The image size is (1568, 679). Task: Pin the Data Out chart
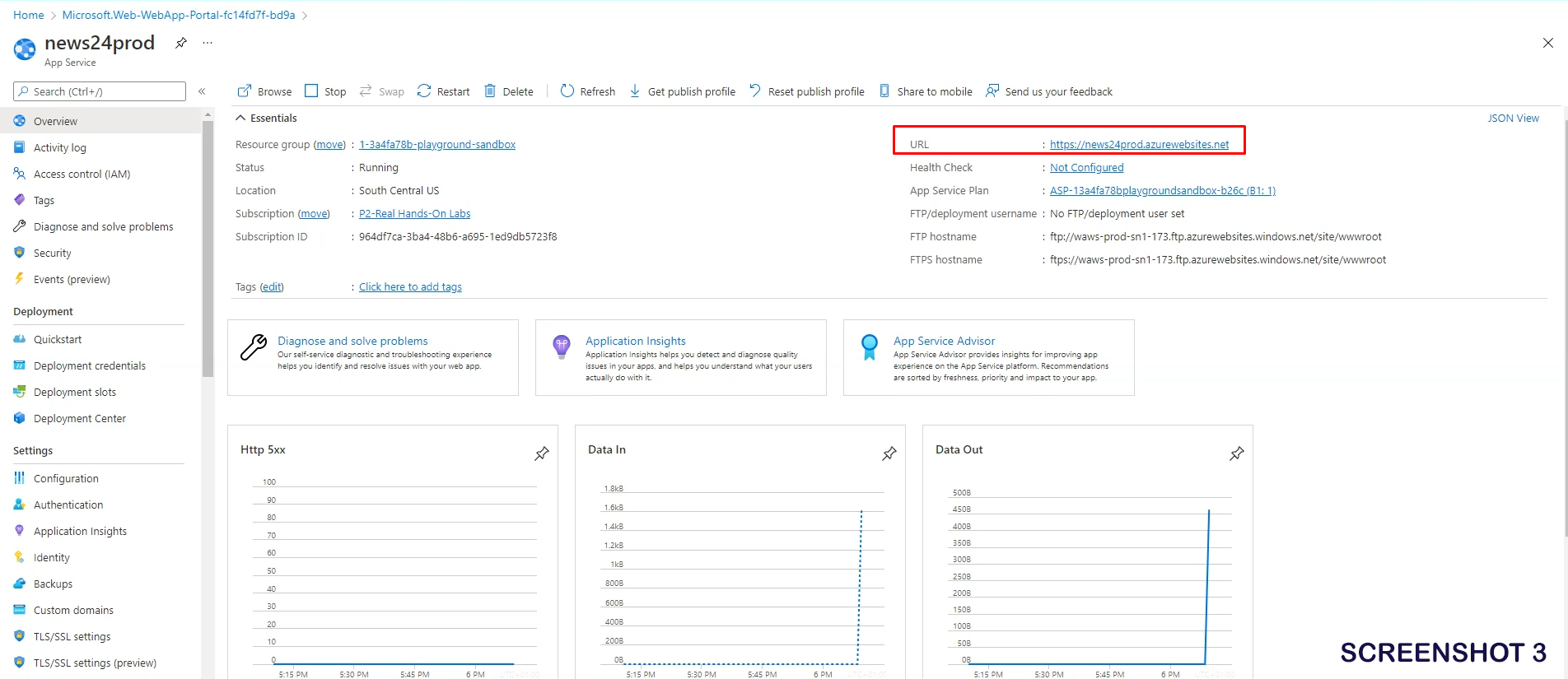tap(1236, 453)
